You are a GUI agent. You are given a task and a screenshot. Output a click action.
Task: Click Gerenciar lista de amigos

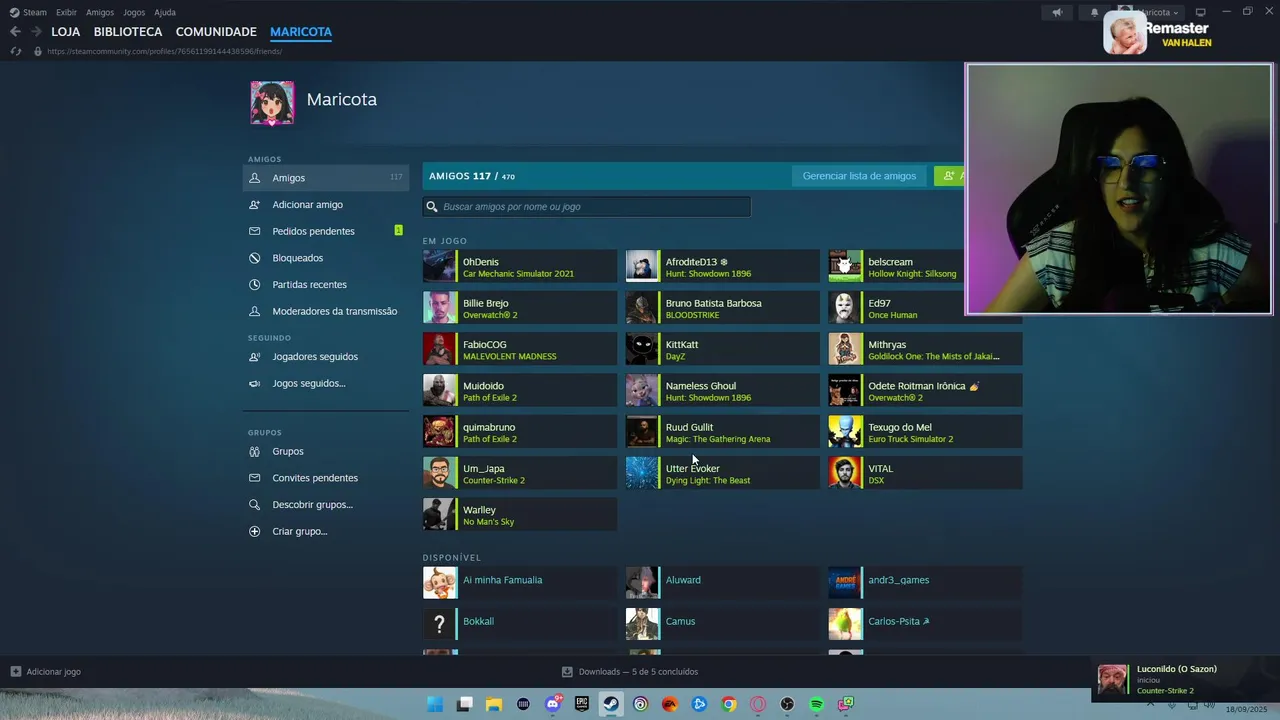859,176
